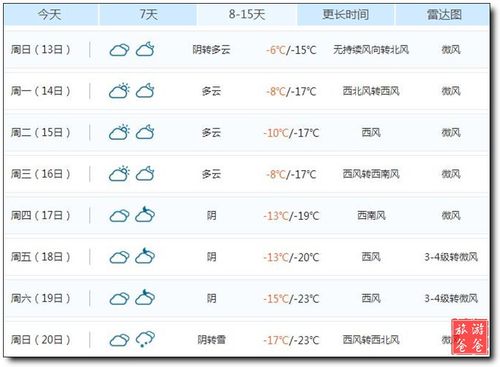Select the date label 周五（18日）
This screenshot has height=367, width=500.
(x=40, y=257)
